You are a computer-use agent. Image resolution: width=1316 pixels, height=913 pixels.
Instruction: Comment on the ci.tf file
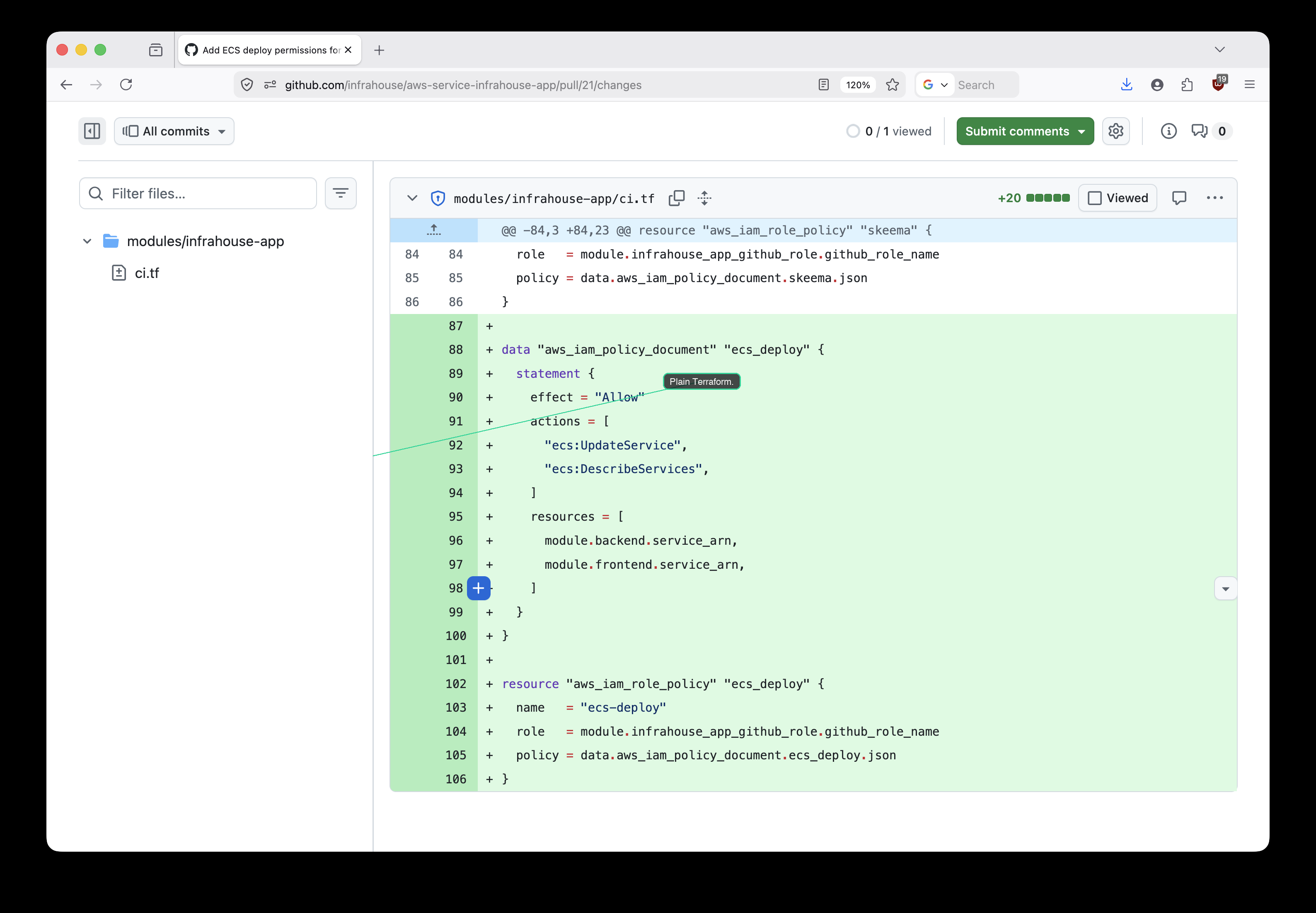[1179, 198]
